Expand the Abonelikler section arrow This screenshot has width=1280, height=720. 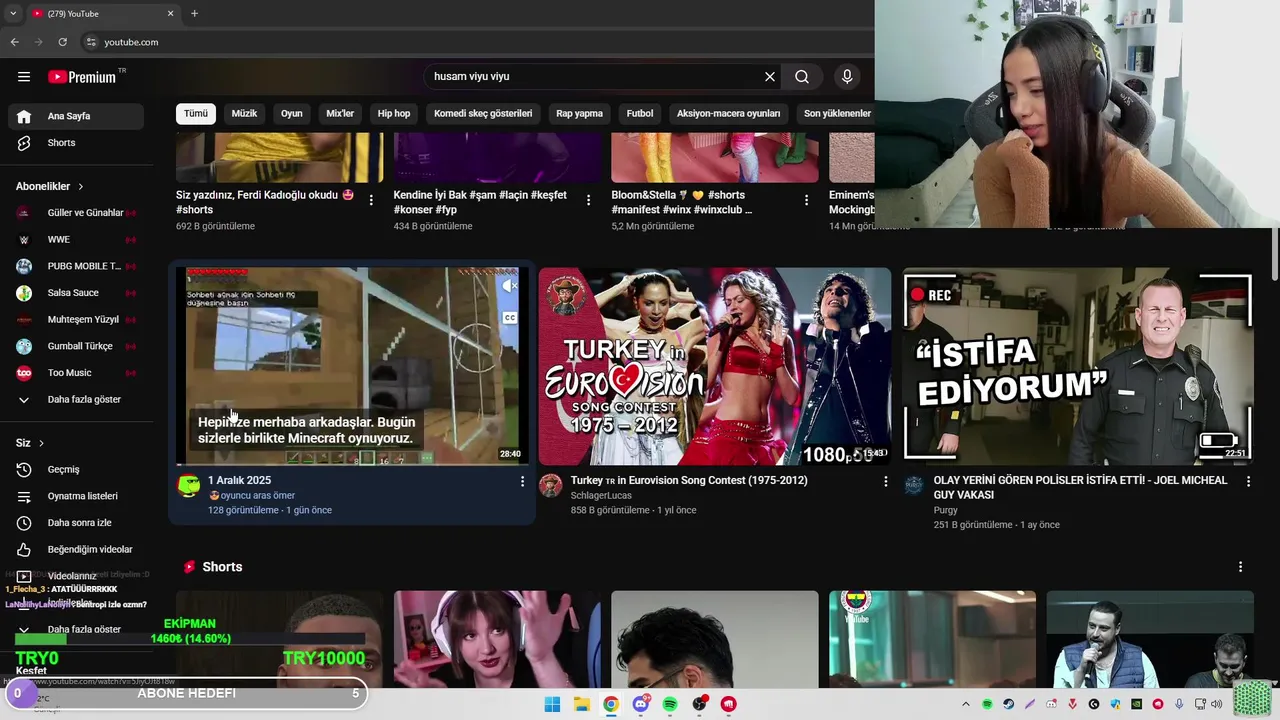[x=80, y=187]
